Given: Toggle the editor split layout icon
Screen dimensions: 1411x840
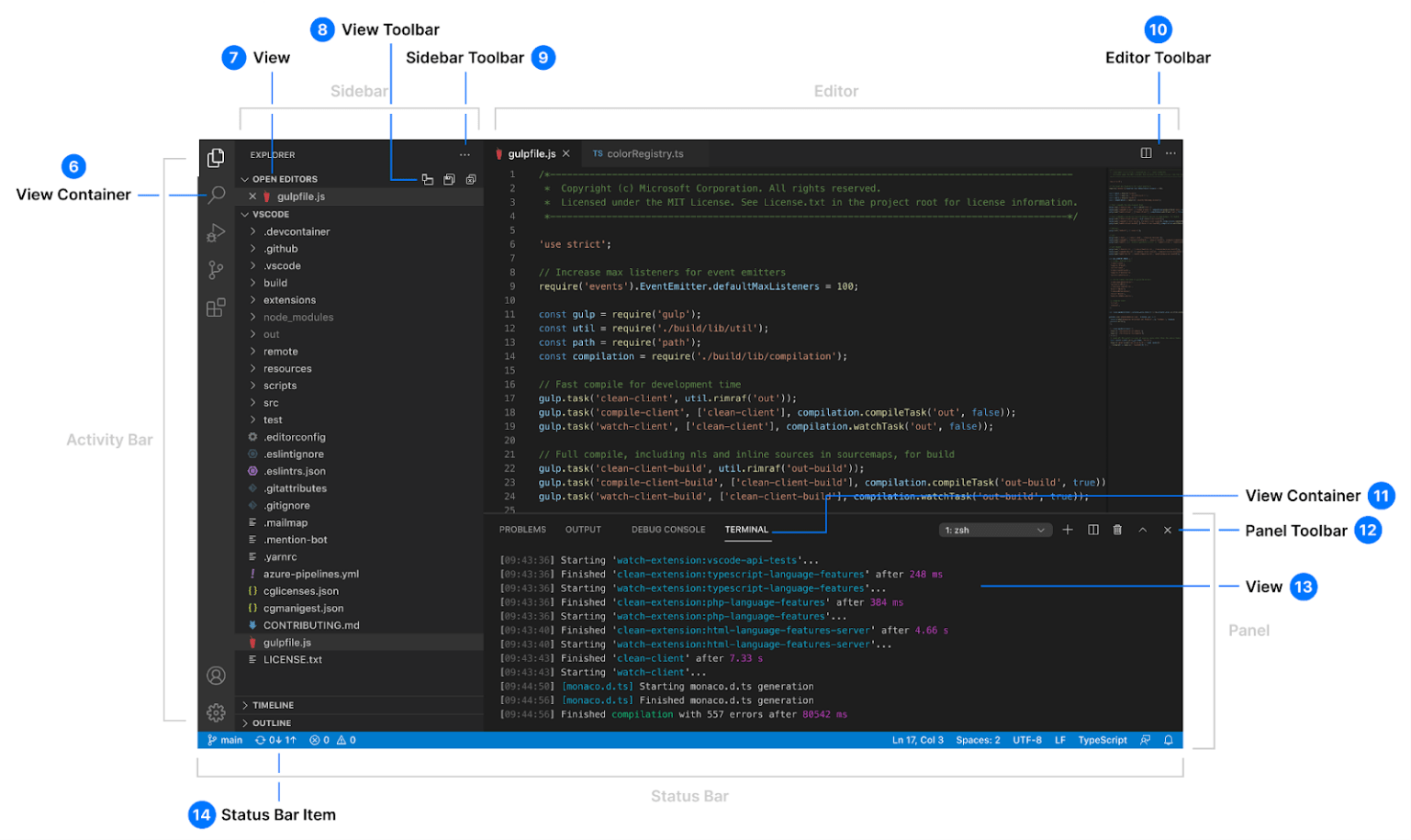Looking at the screenshot, I should (x=1147, y=151).
